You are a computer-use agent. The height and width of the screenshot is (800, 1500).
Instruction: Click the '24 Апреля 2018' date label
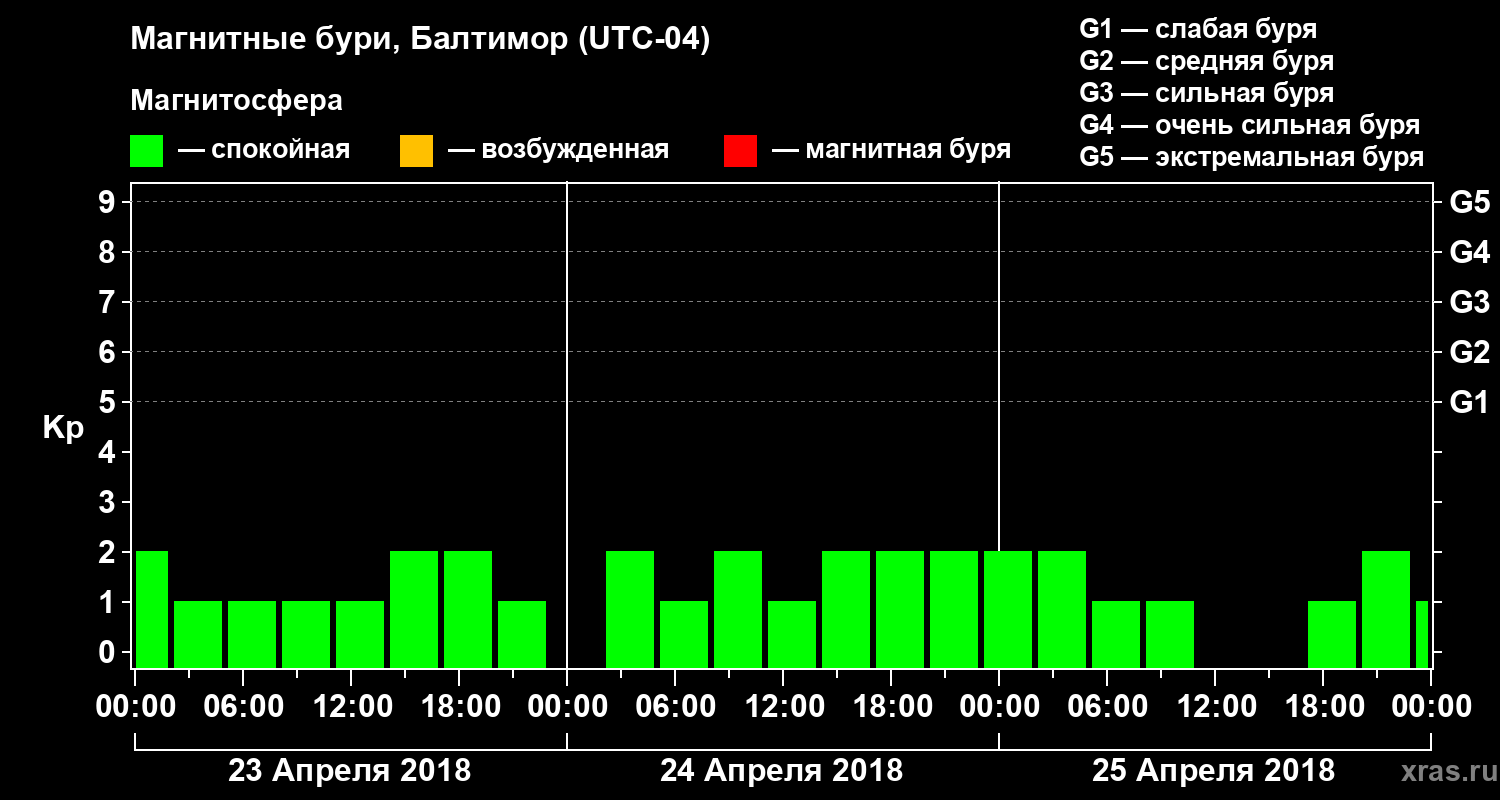click(x=782, y=771)
